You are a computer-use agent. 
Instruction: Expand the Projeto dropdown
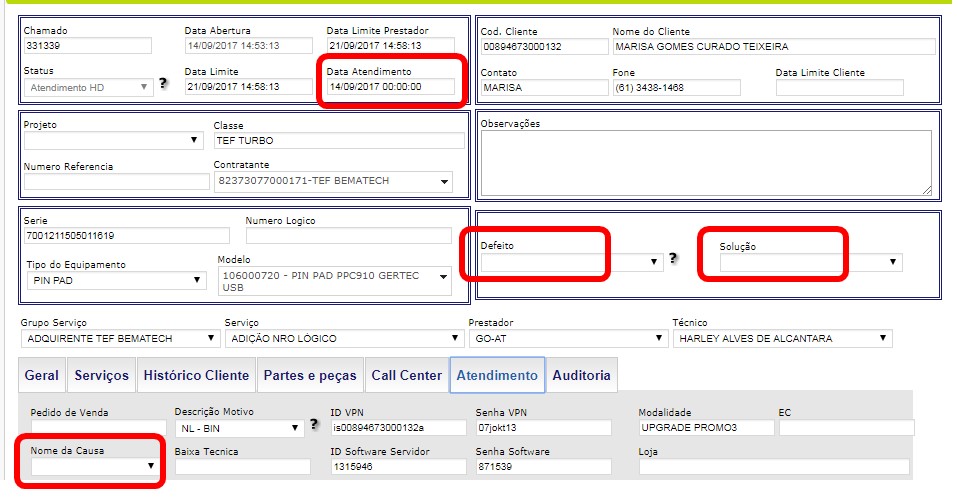click(x=113, y=140)
